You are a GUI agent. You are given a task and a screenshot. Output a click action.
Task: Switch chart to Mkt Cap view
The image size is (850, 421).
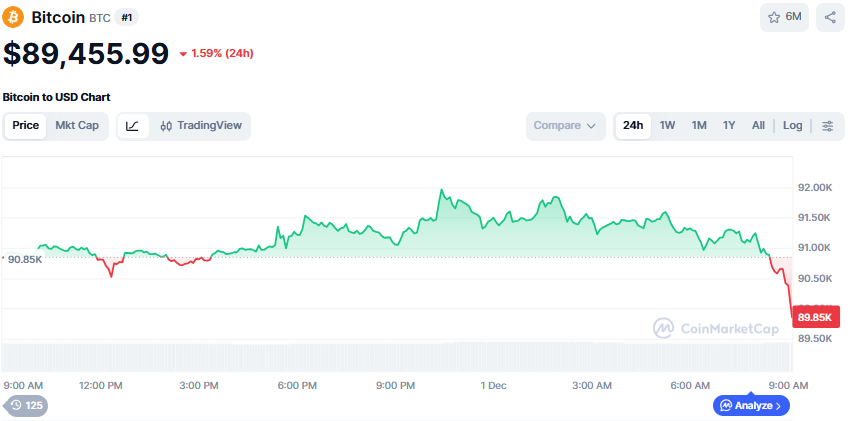pyautogui.click(x=77, y=126)
